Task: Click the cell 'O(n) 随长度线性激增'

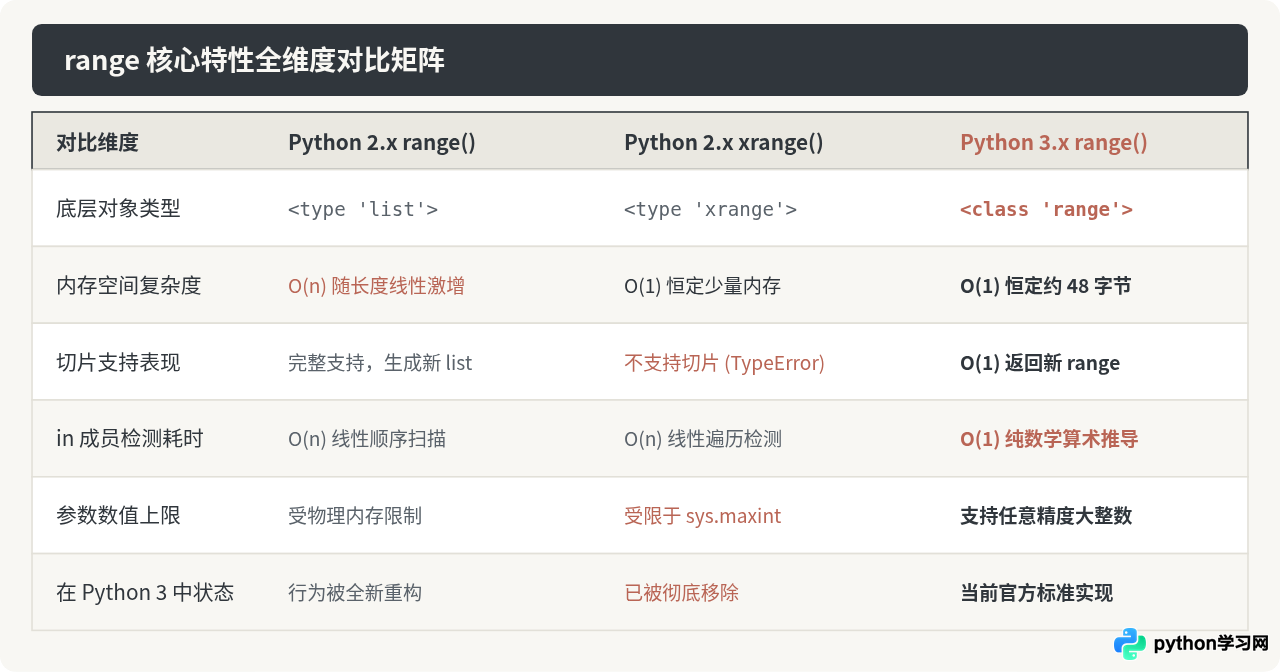Action: click(x=376, y=286)
